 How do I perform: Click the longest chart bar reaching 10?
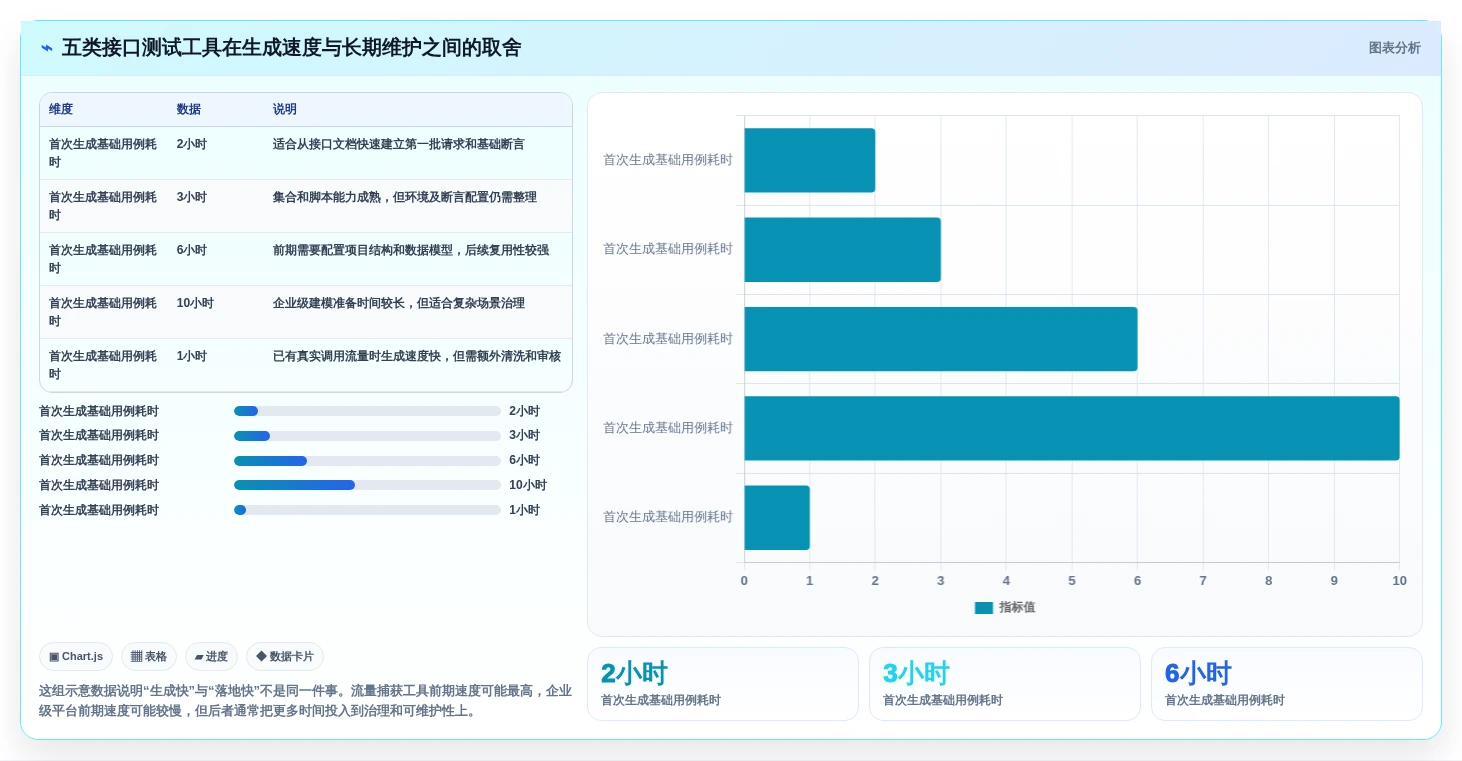click(x=1071, y=428)
